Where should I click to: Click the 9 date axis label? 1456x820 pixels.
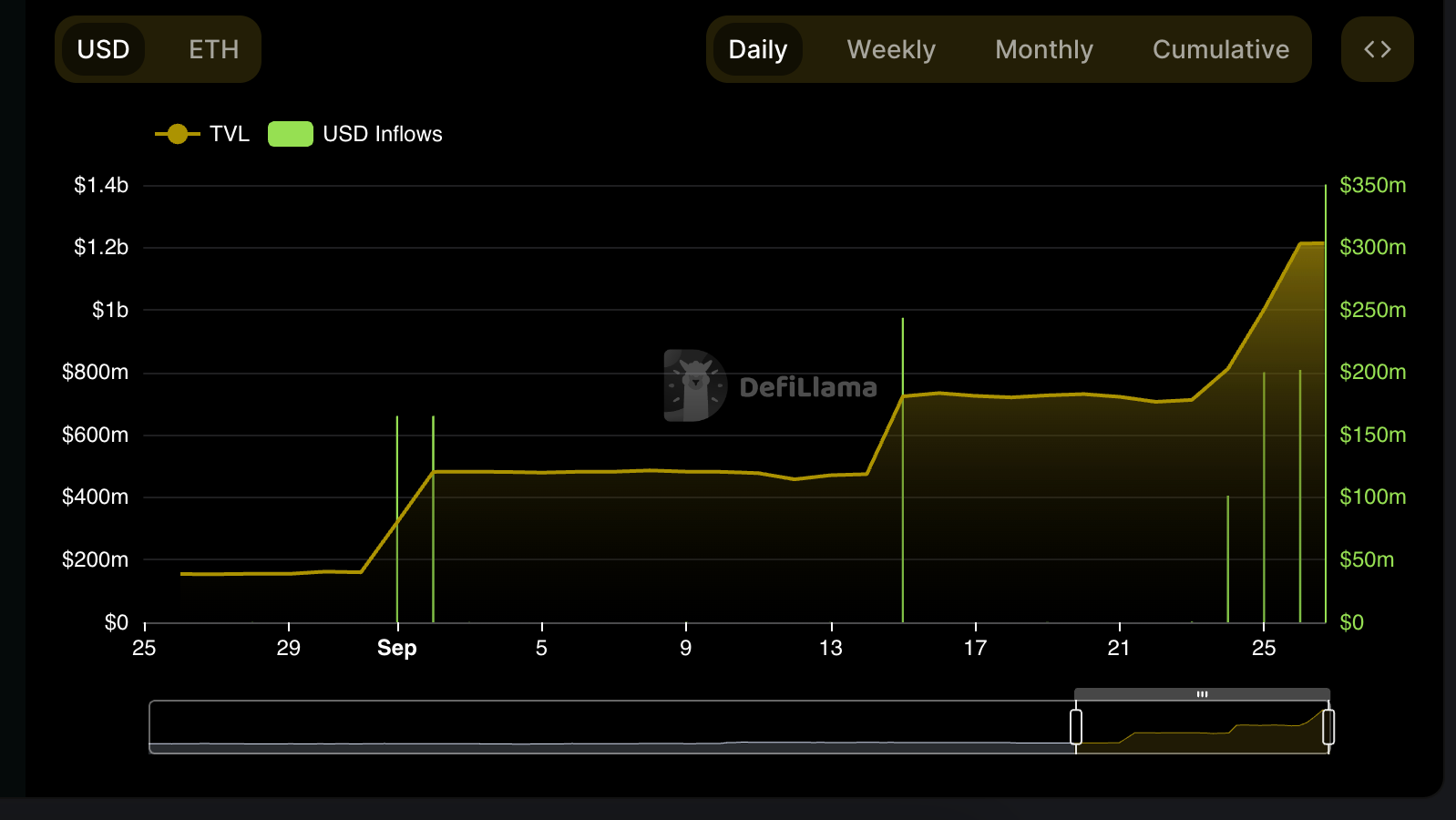coord(686,648)
